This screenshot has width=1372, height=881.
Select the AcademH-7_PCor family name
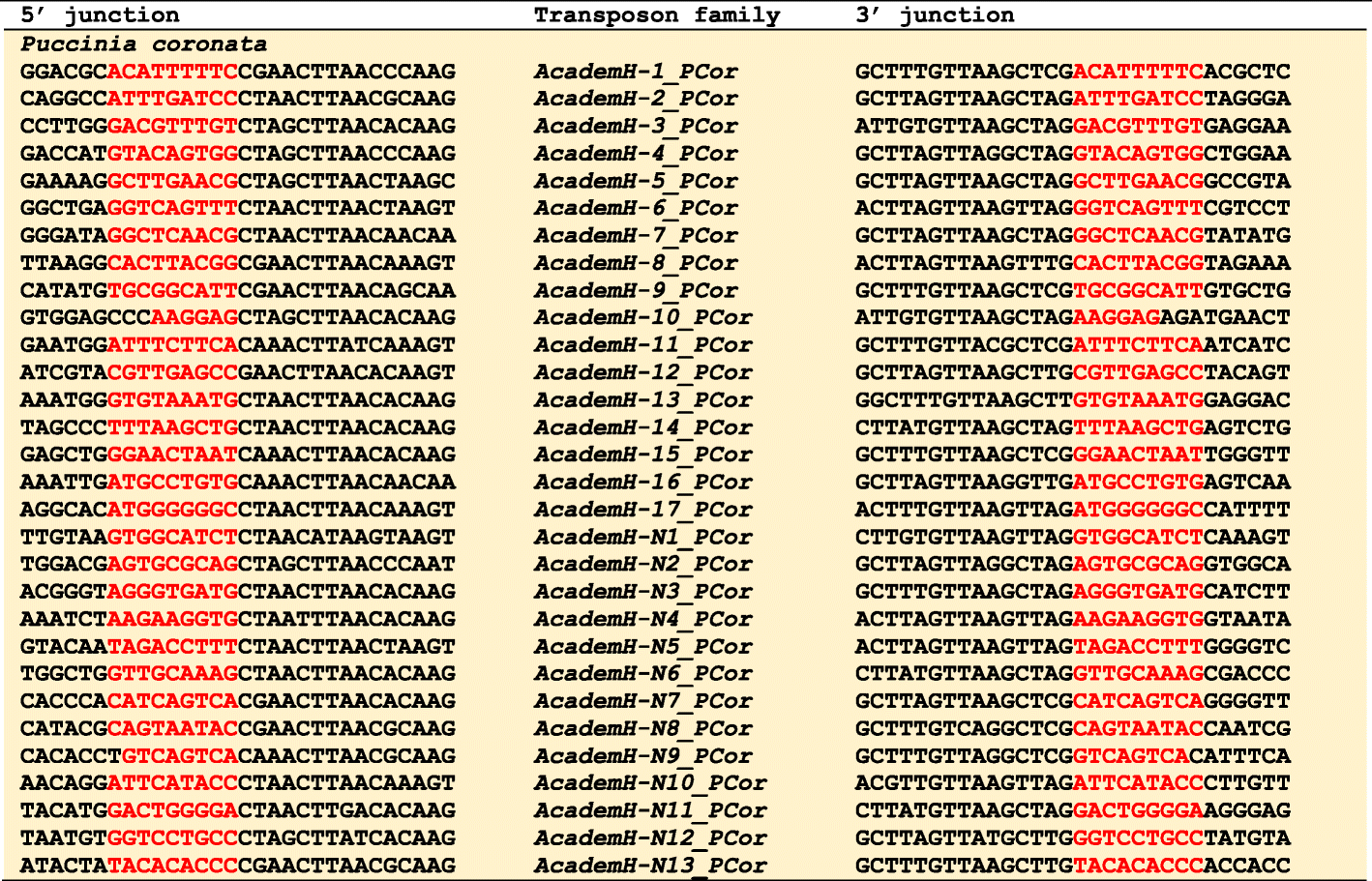point(636,236)
